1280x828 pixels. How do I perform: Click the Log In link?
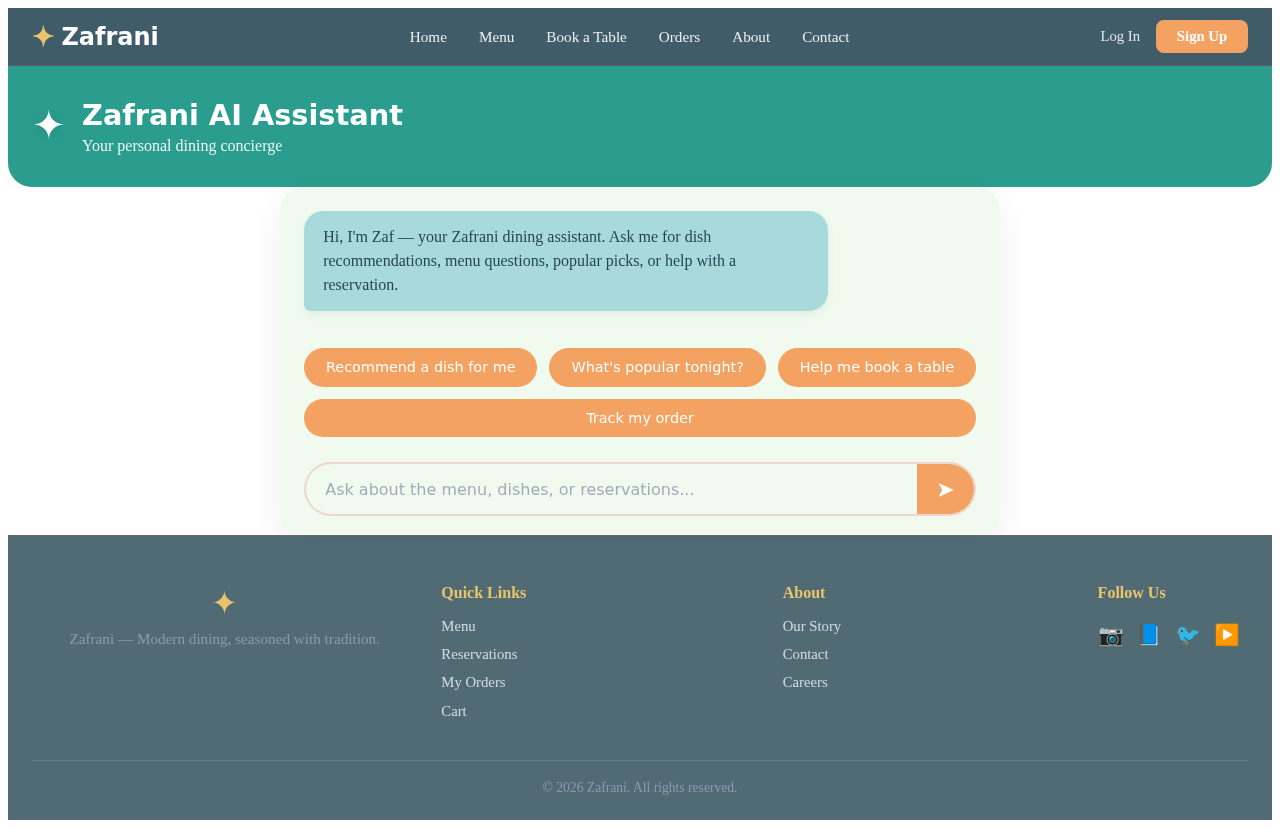(x=1120, y=36)
